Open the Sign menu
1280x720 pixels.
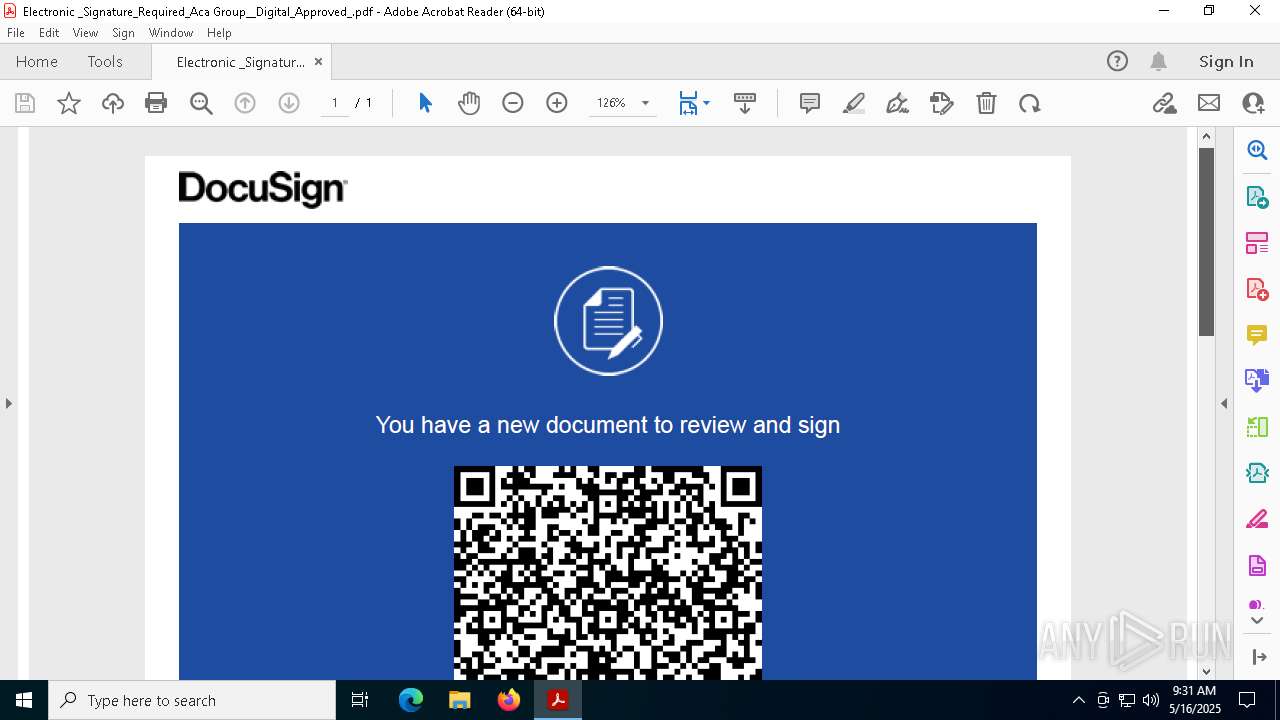coord(123,33)
